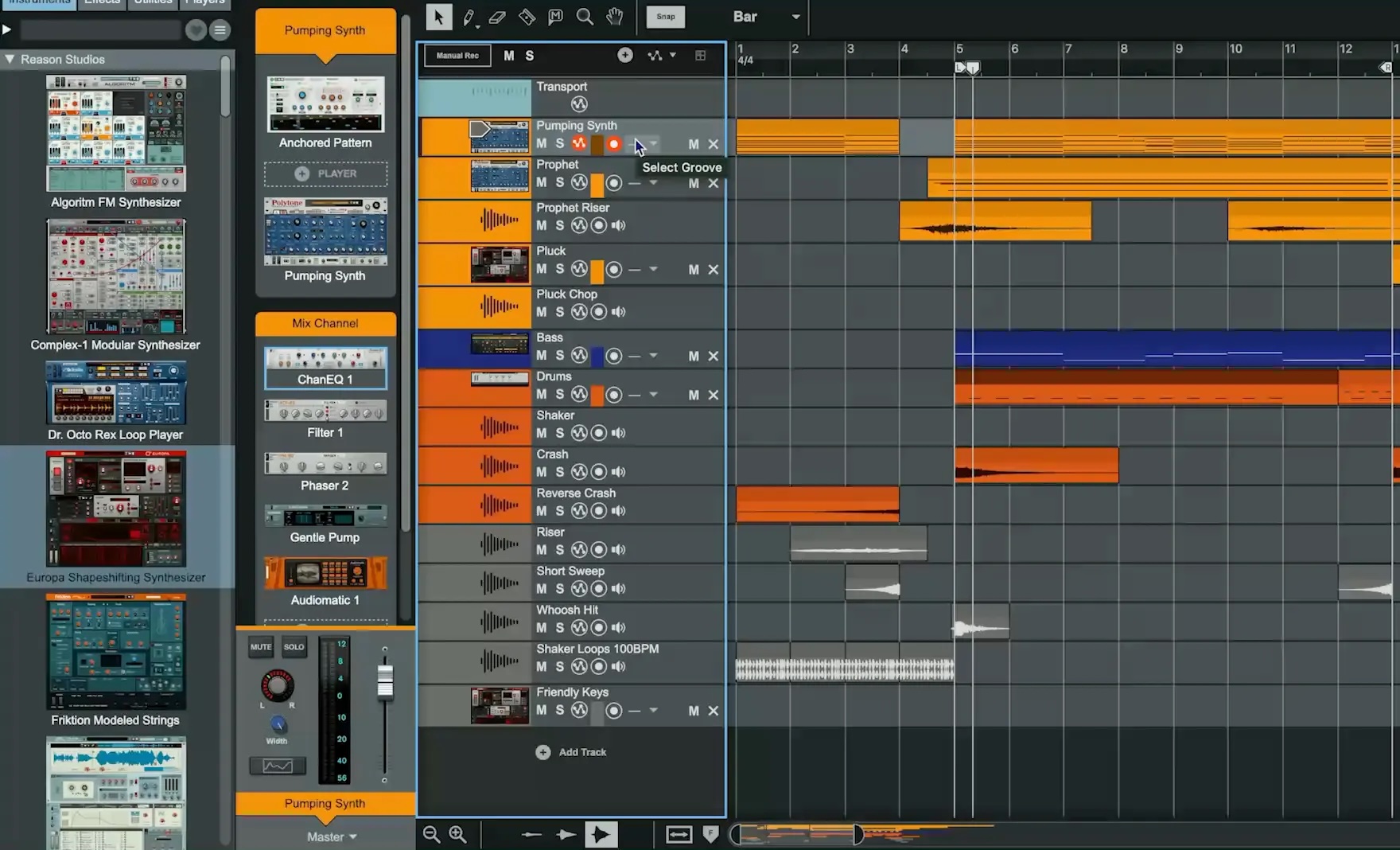
Task: Click the plus icon in the sequencer header
Action: (x=625, y=55)
